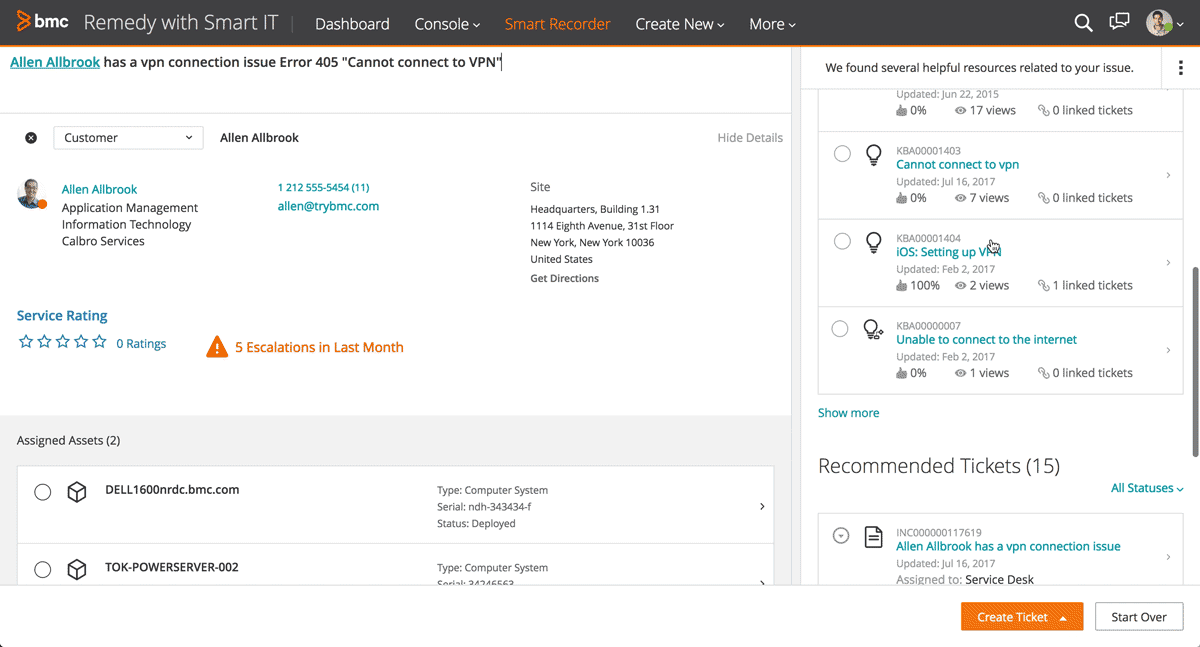
Task: Open the All Statuses filter dropdown
Action: [1147, 488]
